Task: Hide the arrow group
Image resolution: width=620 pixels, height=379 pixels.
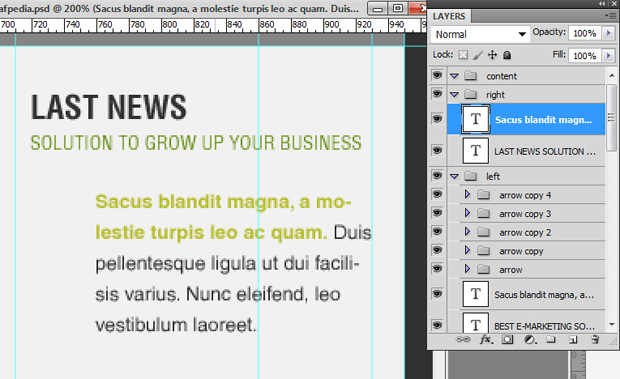Action: click(x=437, y=268)
